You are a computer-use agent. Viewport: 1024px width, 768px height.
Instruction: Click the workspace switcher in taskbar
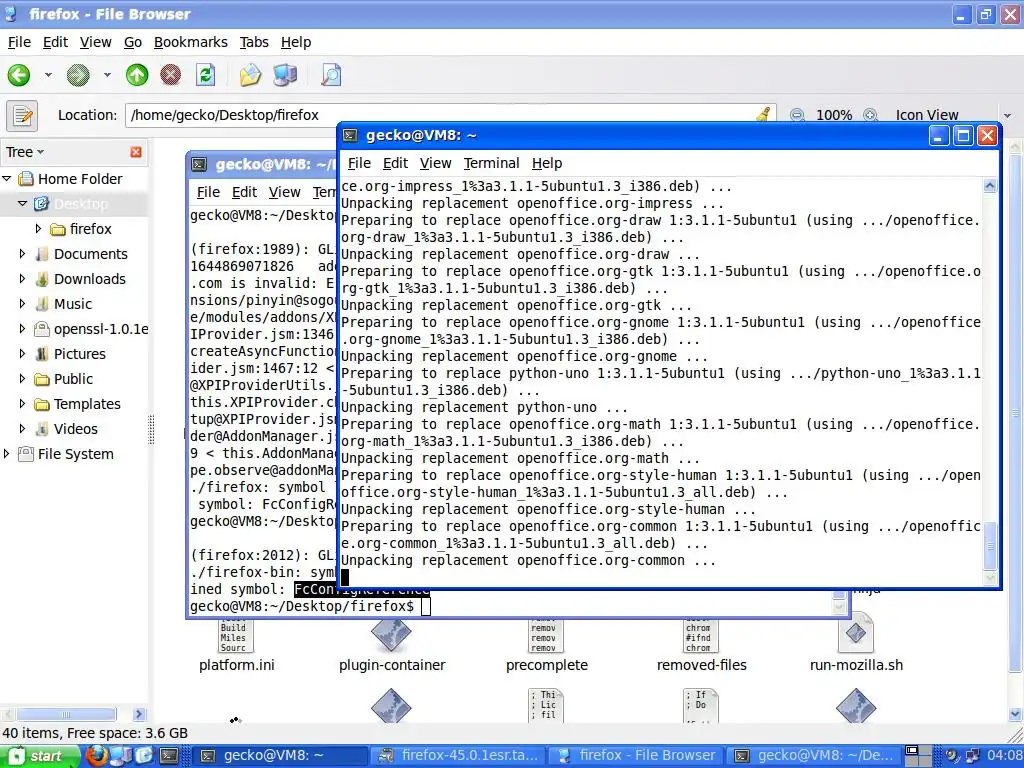tap(920, 756)
